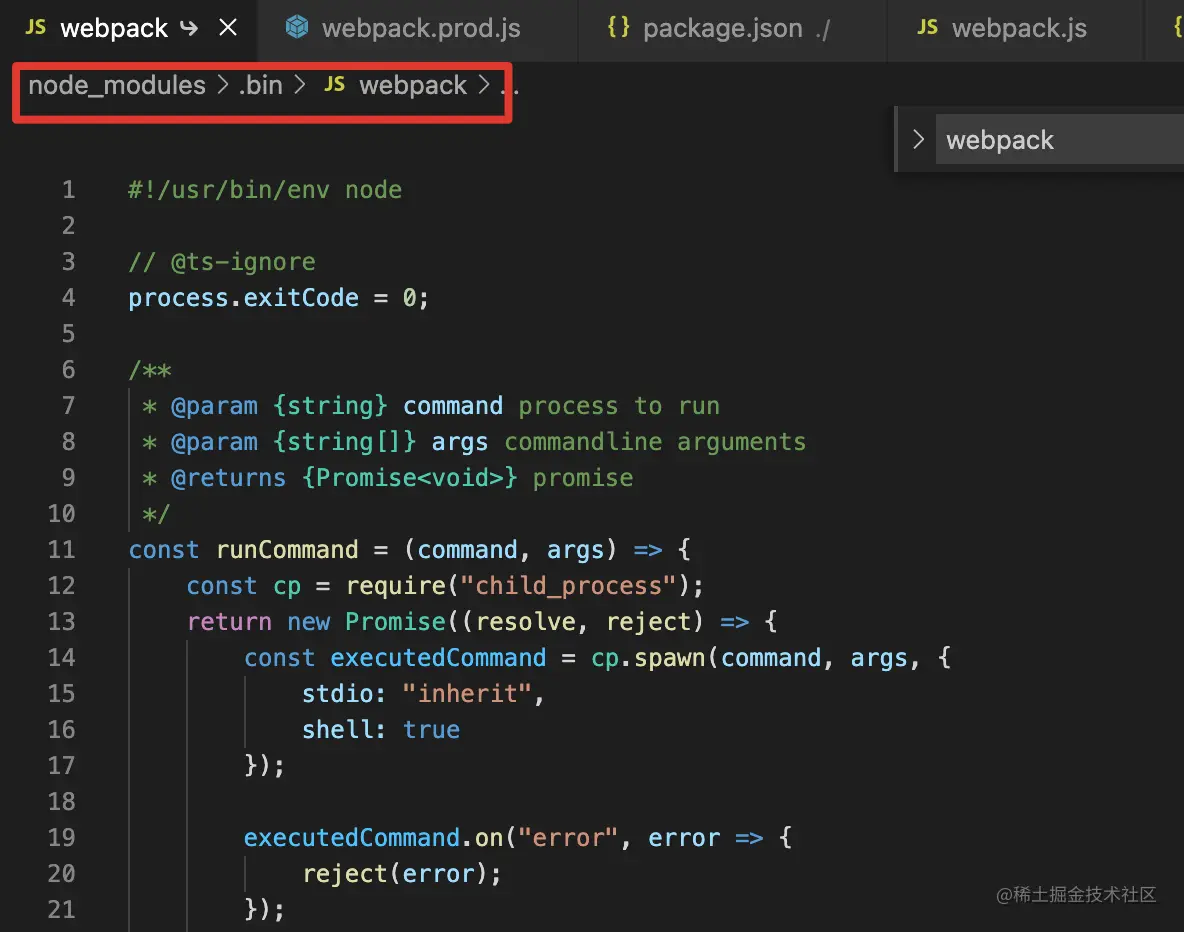Click 'shell: true' on line 16
Screen dimensions: 1184x932
point(381,730)
